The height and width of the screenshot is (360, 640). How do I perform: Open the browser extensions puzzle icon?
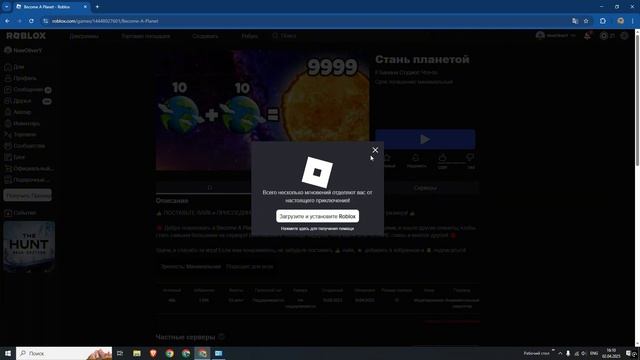coord(603,21)
